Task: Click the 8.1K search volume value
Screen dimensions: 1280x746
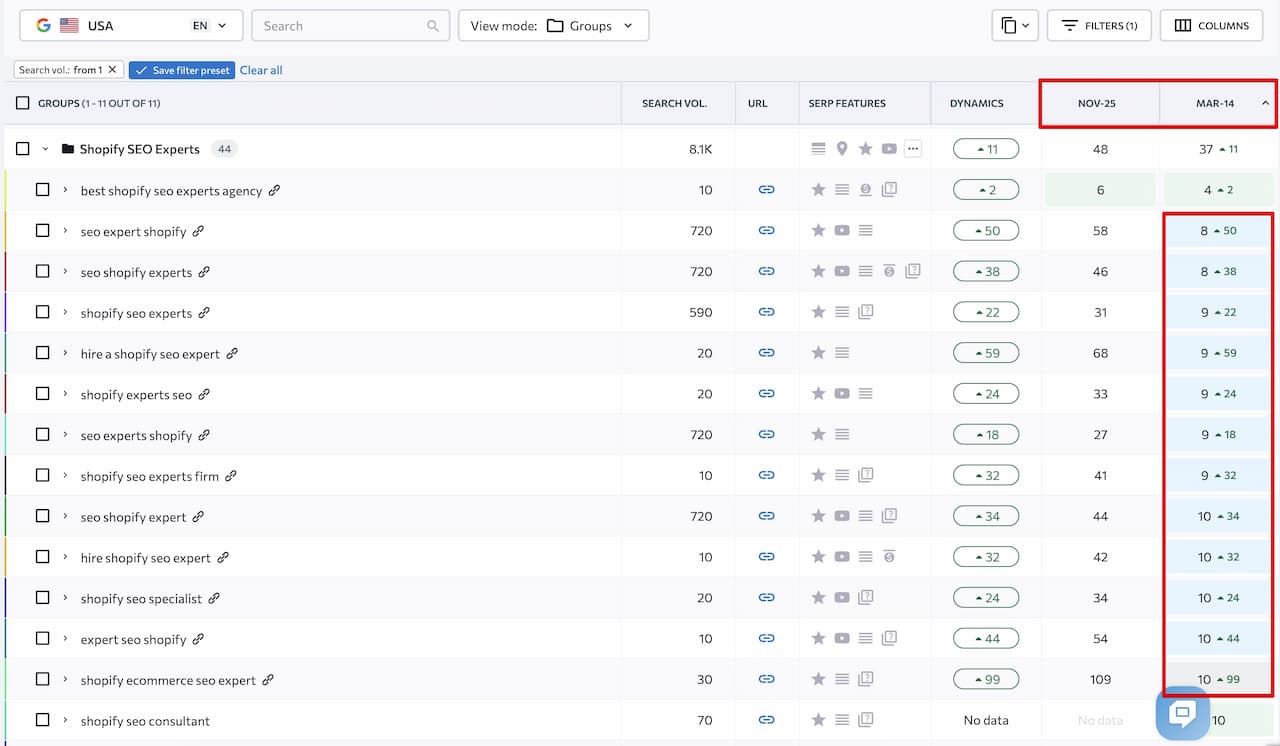Action: click(701, 149)
